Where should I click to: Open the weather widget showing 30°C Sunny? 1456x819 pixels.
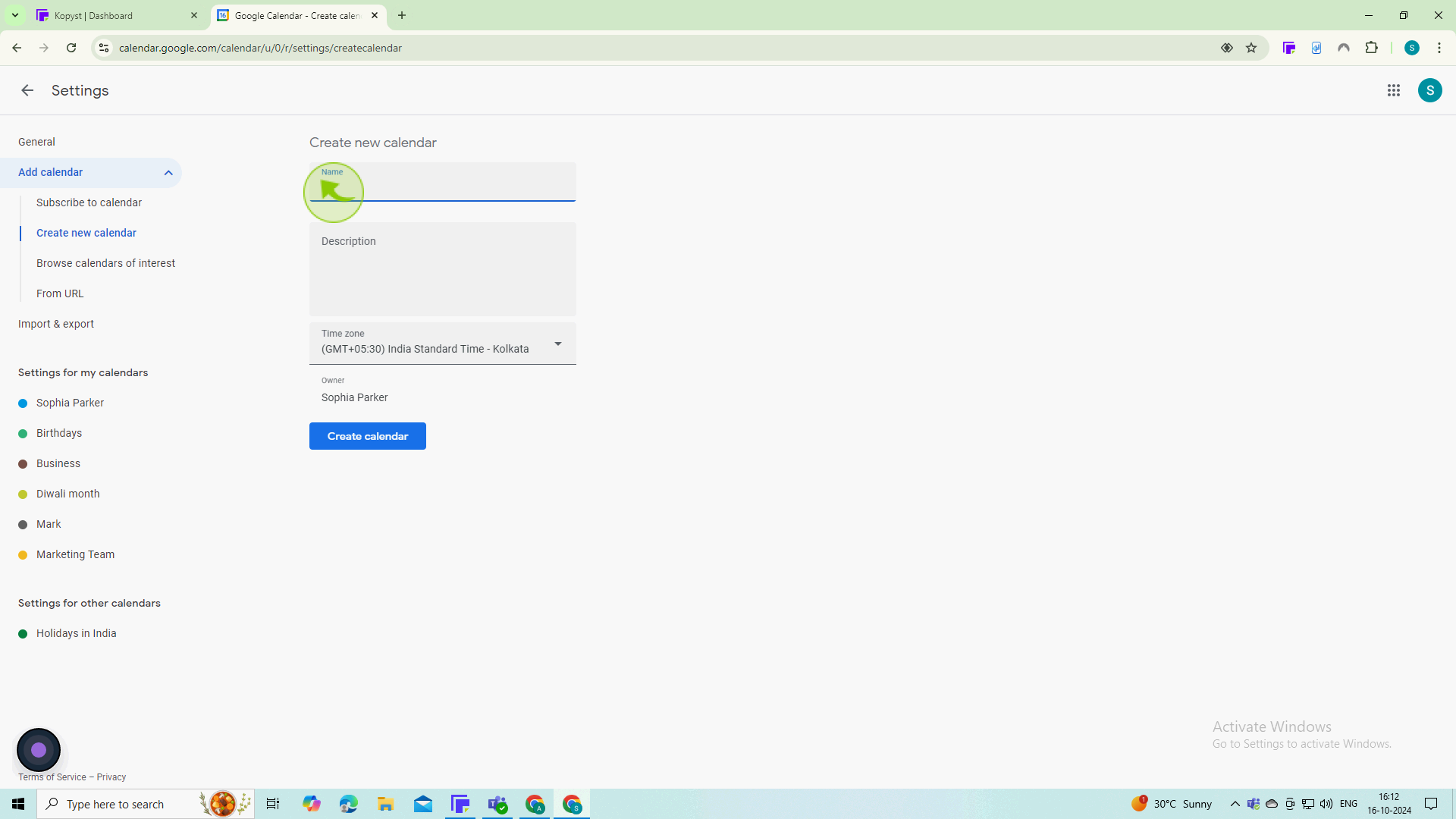[1172, 804]
